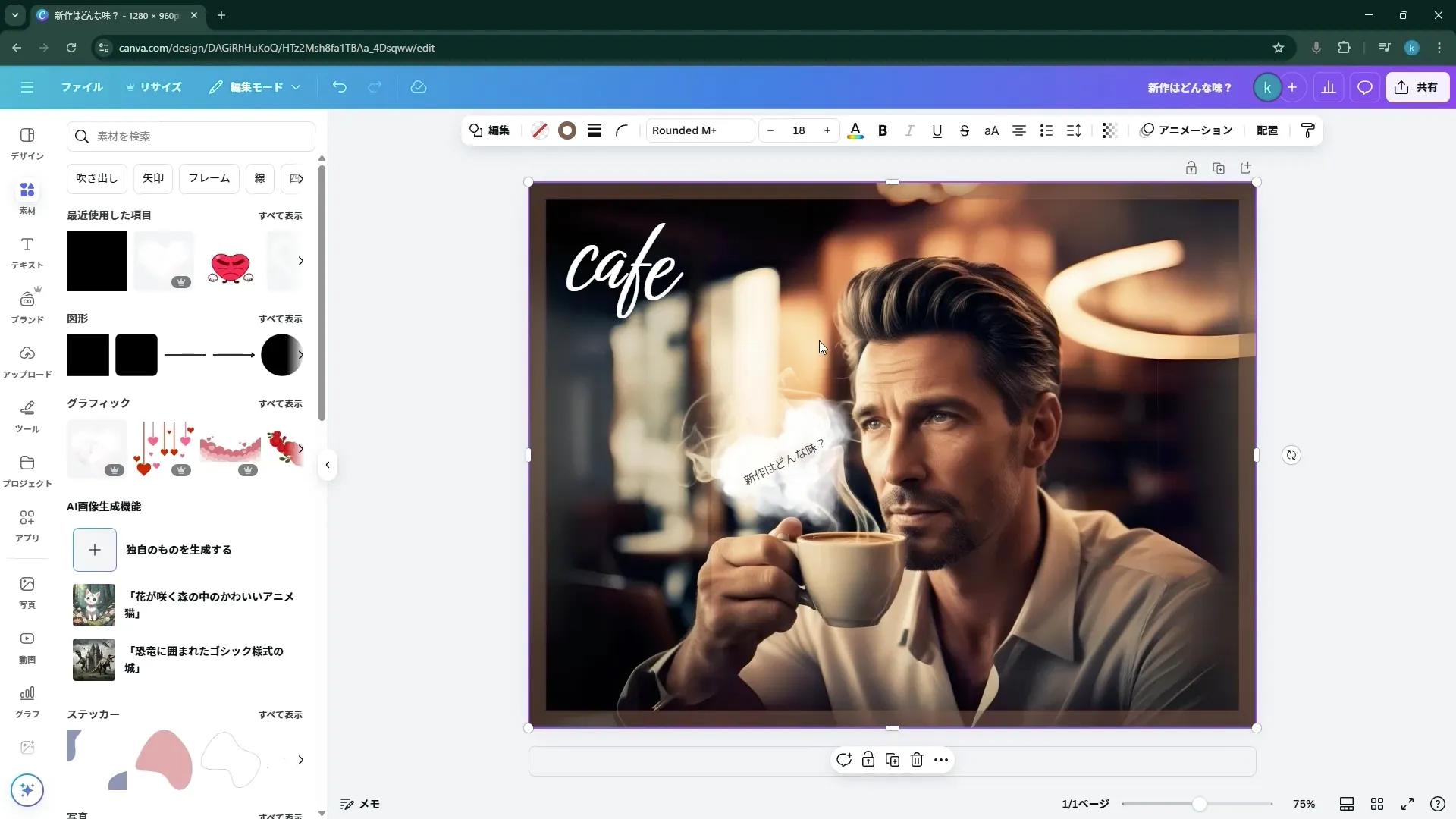This screenshot has width=1456, height=819.
Task: Click the copy style paint roller icon
Action: [x=1307, y=130]
